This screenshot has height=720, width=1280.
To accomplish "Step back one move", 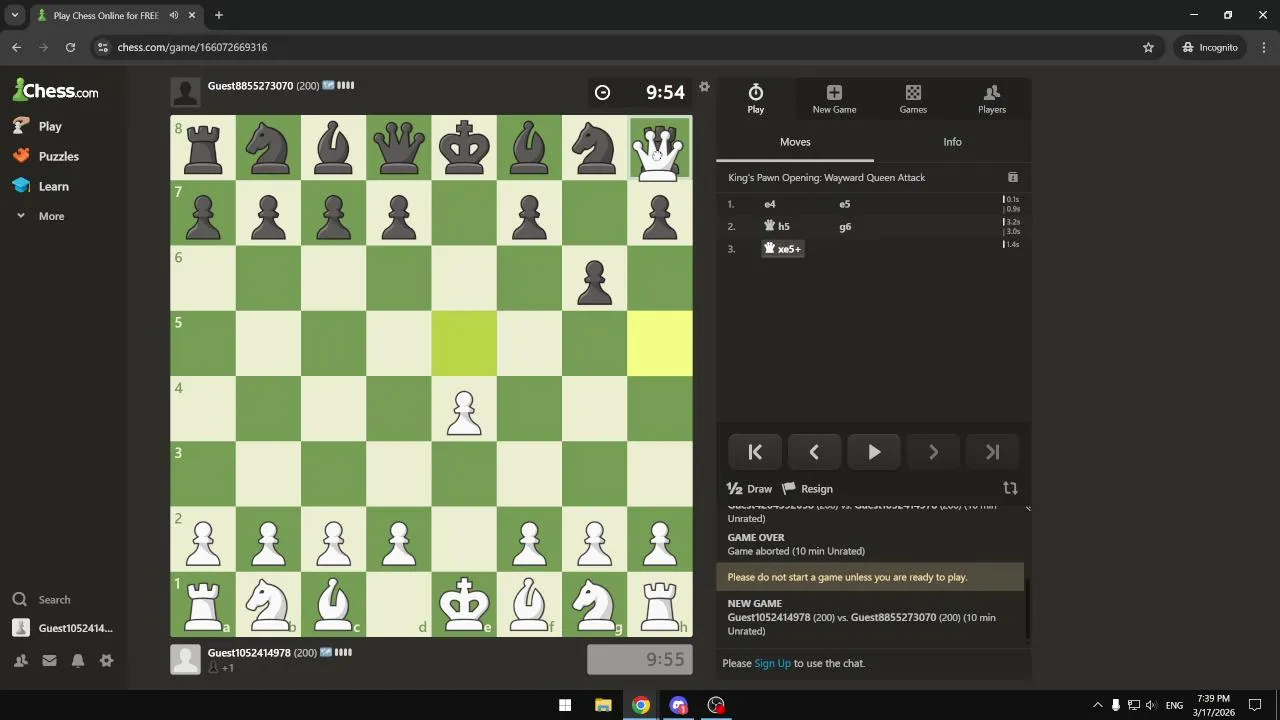I will click(x=814, y=452).
